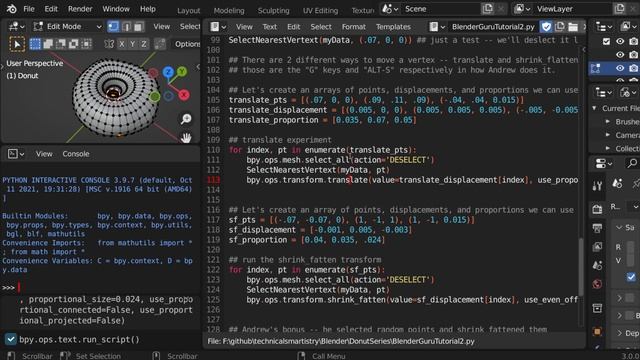Click the pan view hand icon
Image resolution: width=640 pixels, height=360 pixels.
click(186, 138)
